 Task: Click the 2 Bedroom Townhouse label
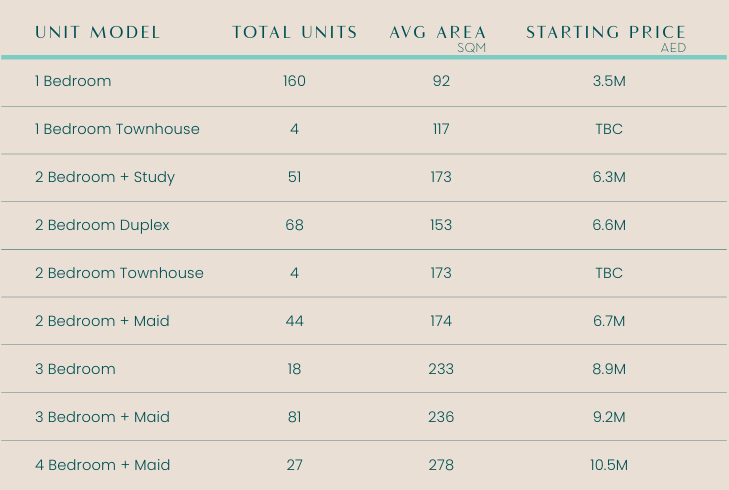(x=119, y=273)
